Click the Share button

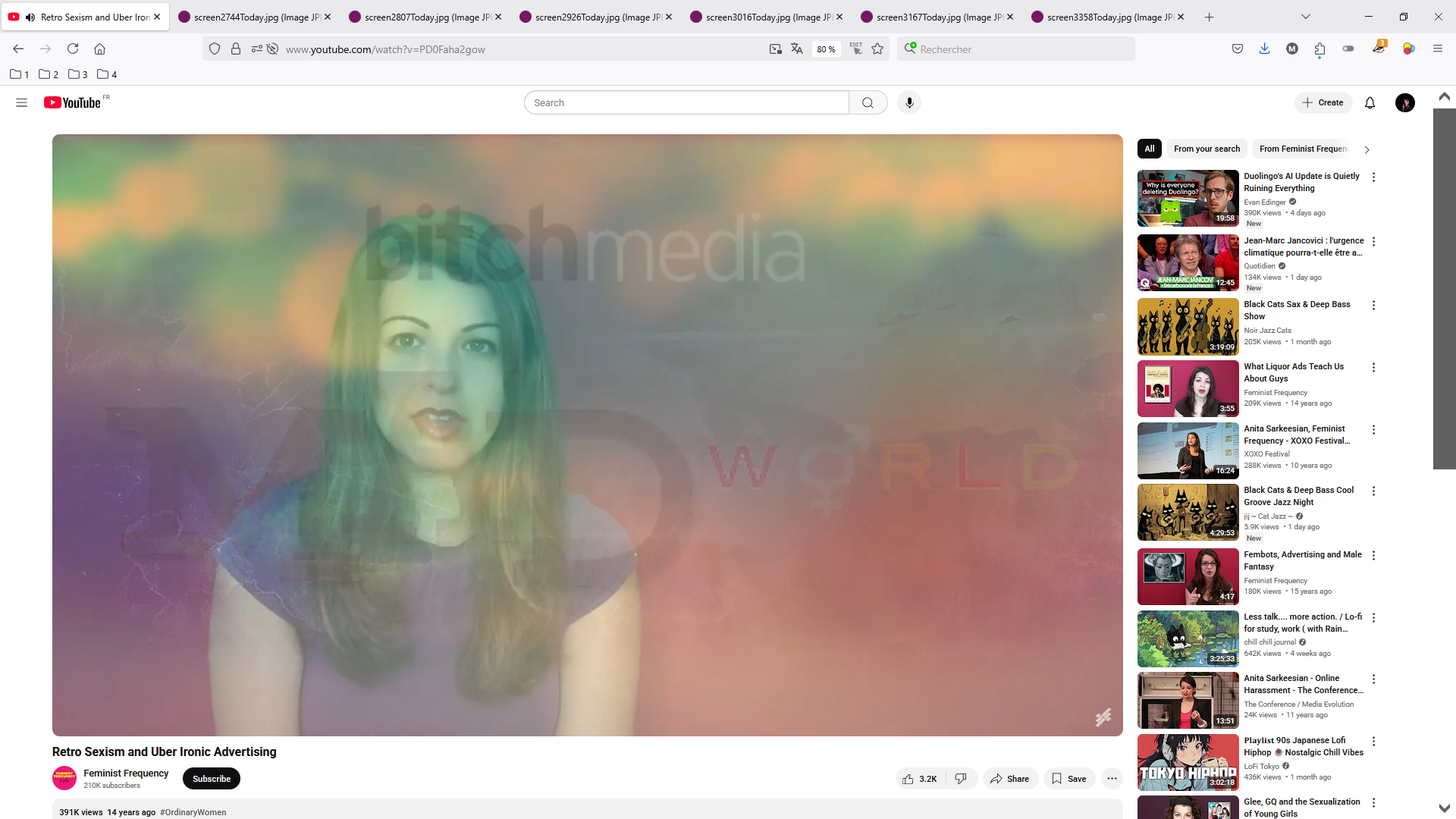click(x=1010, y=779)
